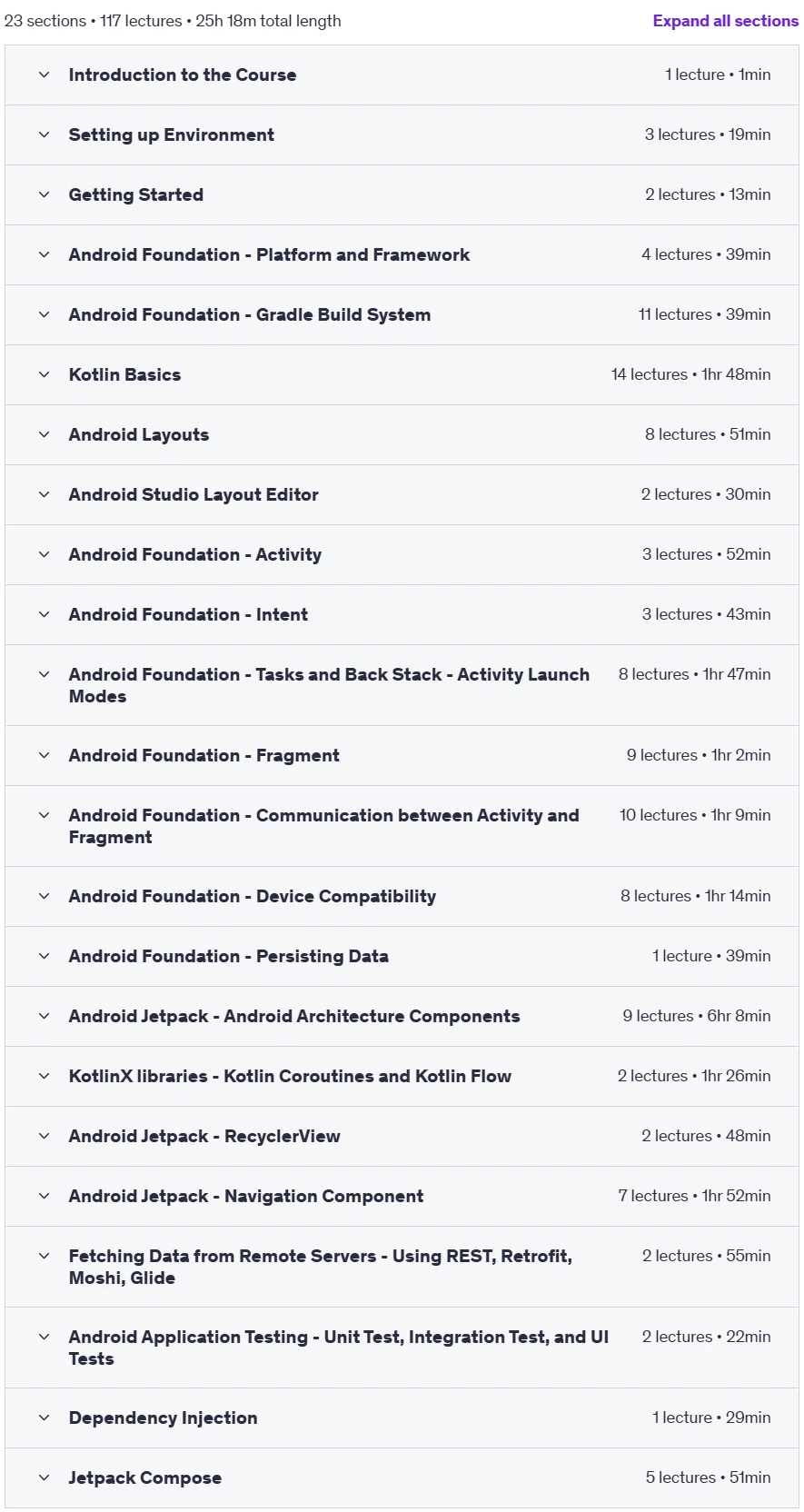Image resolution: width=804 pixels, height=1512 pixels.
Task: Click chevron beside Dependency Injection
Action: (x=44, y=1417)
